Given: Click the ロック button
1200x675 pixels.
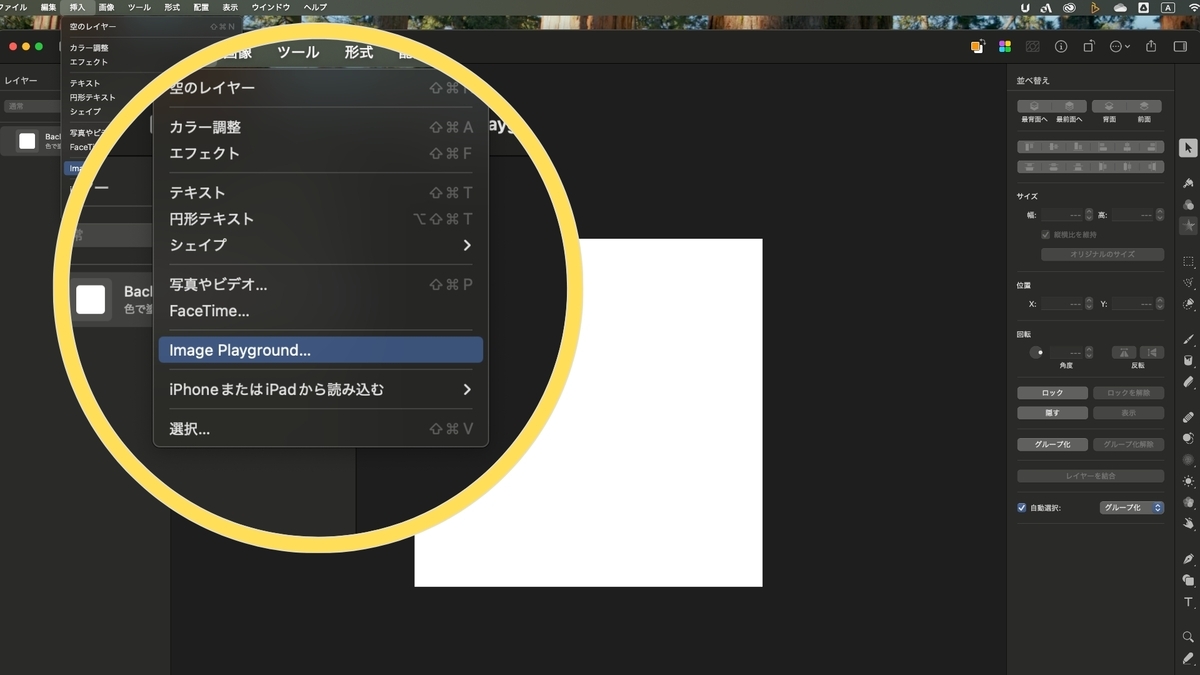Looking at the screenshot, I should [x=1052, y=393].
